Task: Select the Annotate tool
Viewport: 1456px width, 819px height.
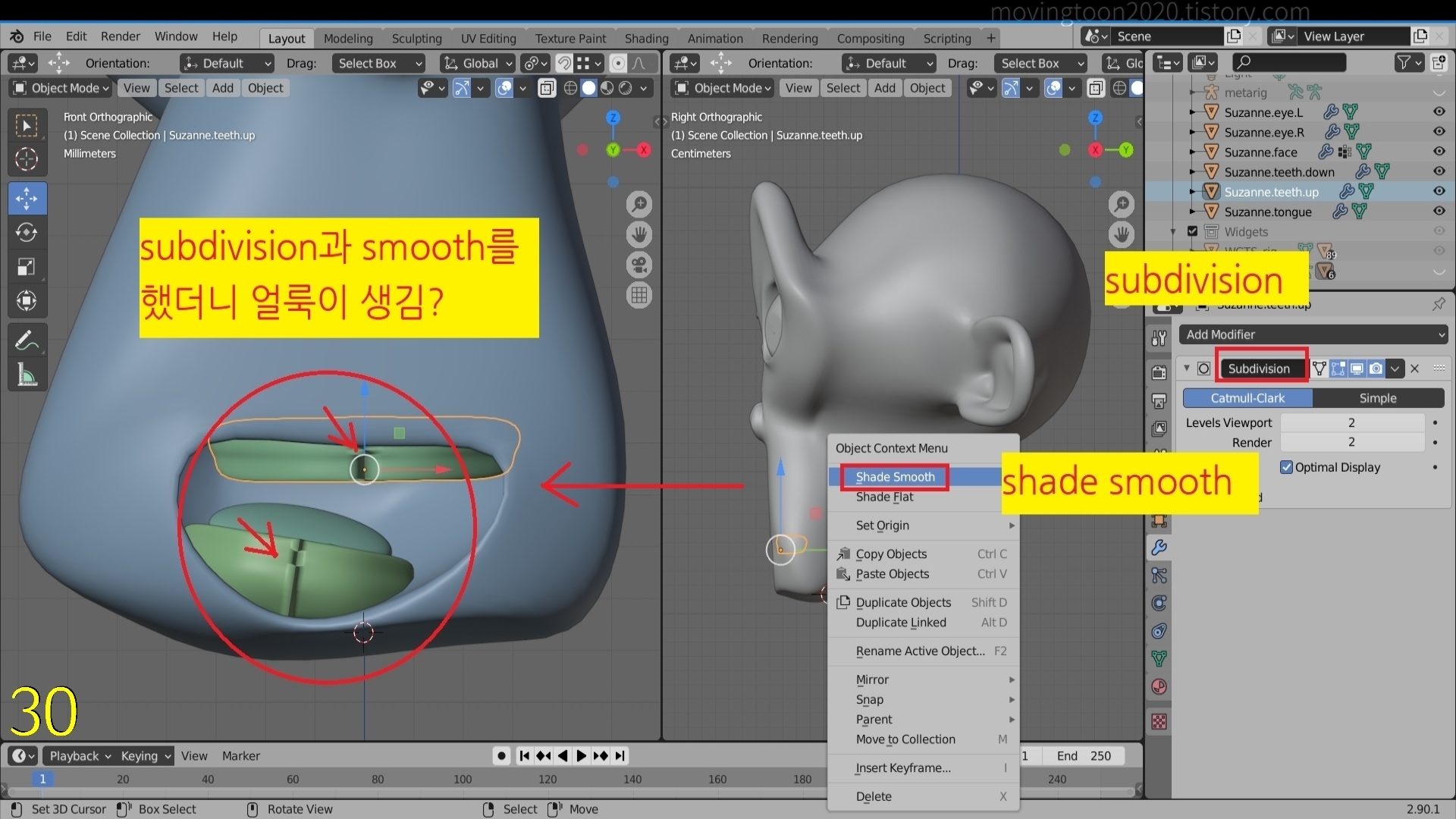Action: pos(27,340)
